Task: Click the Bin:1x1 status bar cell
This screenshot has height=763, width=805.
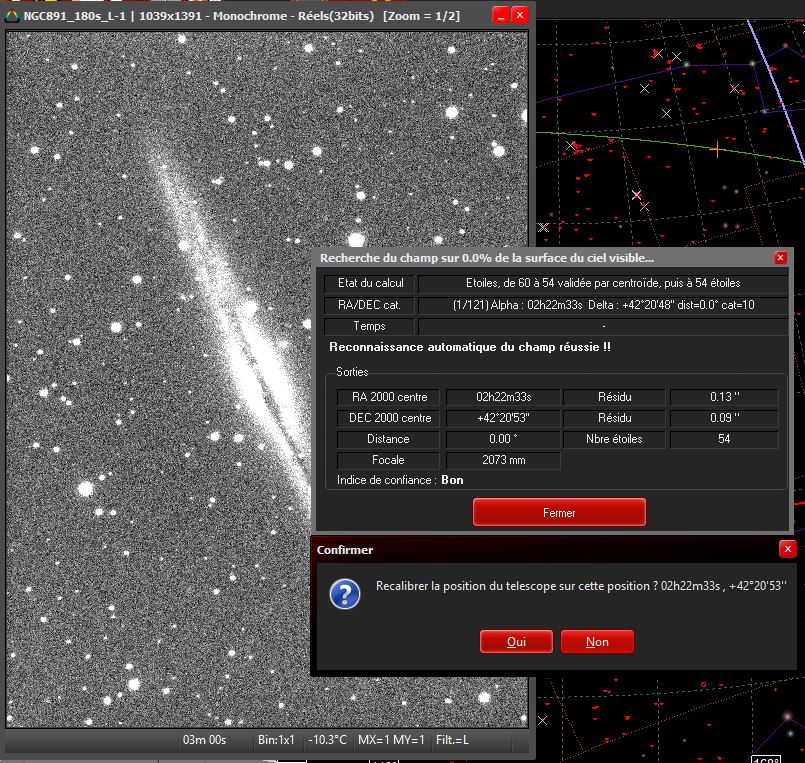Action: tap(276, 740)
